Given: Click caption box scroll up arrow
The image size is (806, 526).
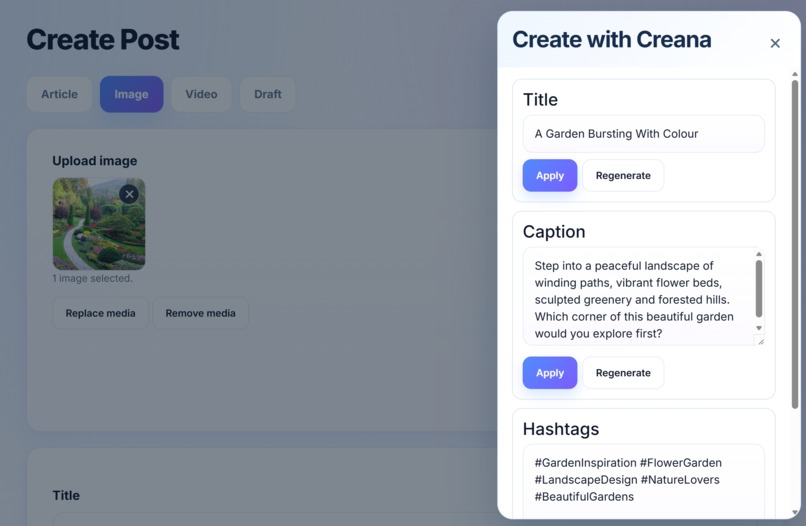Looking at the screenshot, I should tap(759, 254).
